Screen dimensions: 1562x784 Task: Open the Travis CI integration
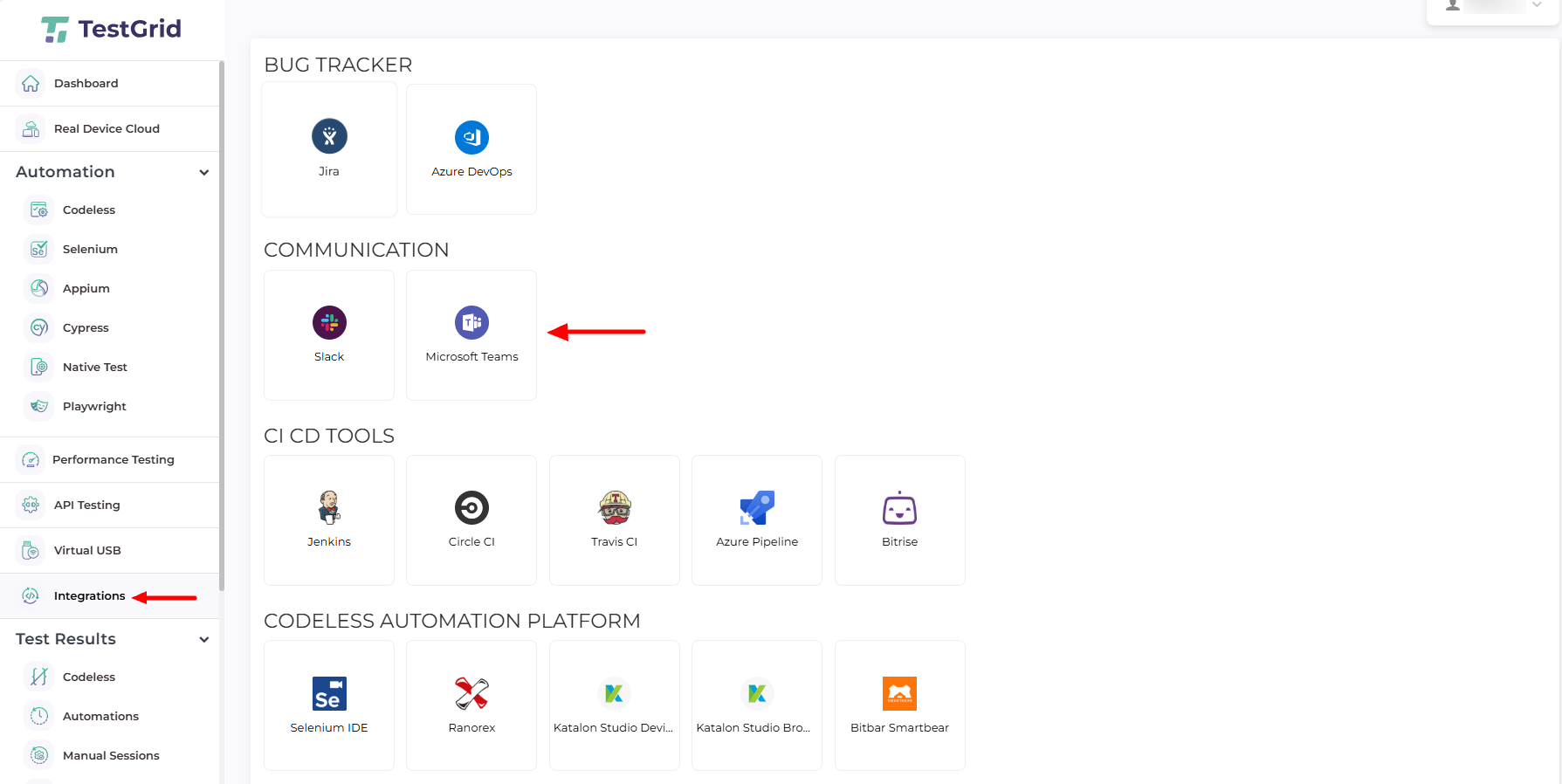[x=615, y=508]
